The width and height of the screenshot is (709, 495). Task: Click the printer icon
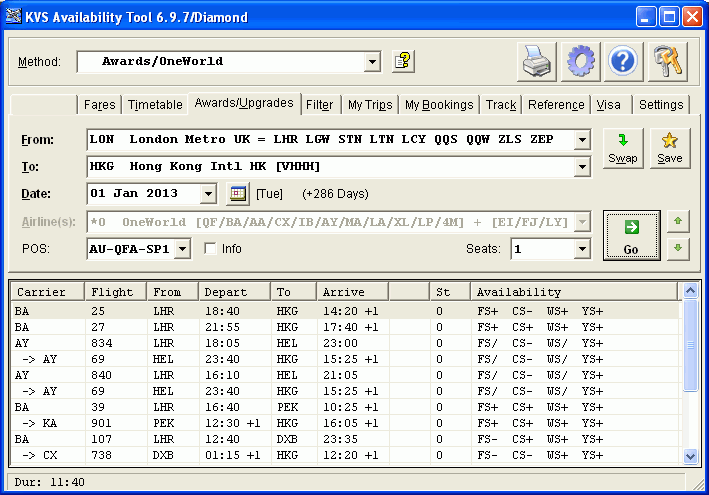coord(536,62)
